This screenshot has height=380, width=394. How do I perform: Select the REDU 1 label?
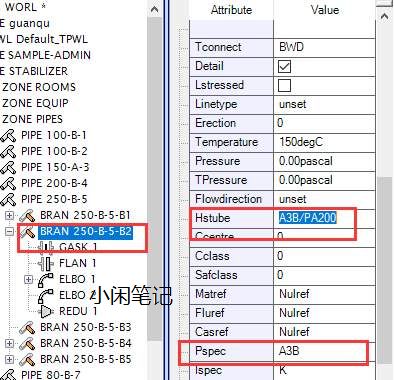pos(78,311)
